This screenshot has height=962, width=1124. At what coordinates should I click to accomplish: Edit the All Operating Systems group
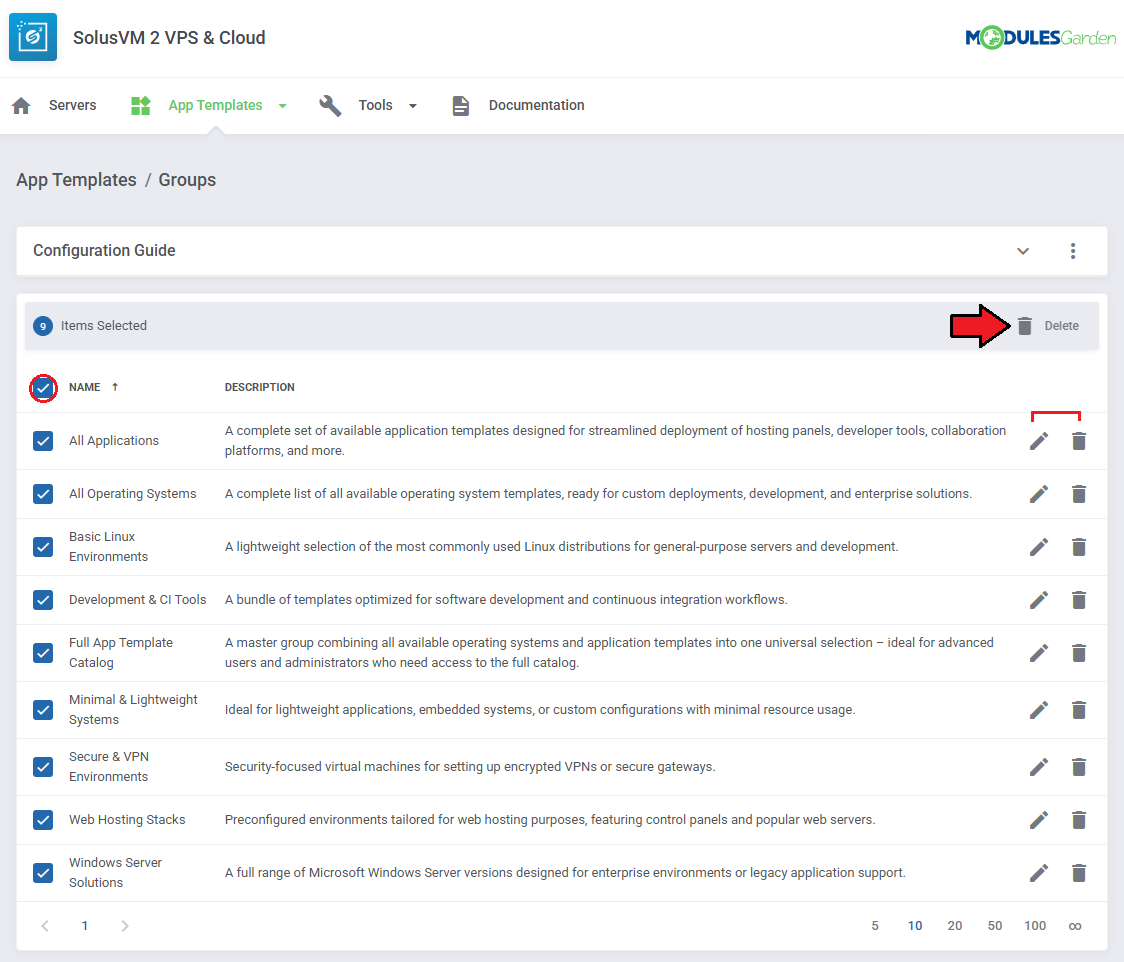(1039, 494)
